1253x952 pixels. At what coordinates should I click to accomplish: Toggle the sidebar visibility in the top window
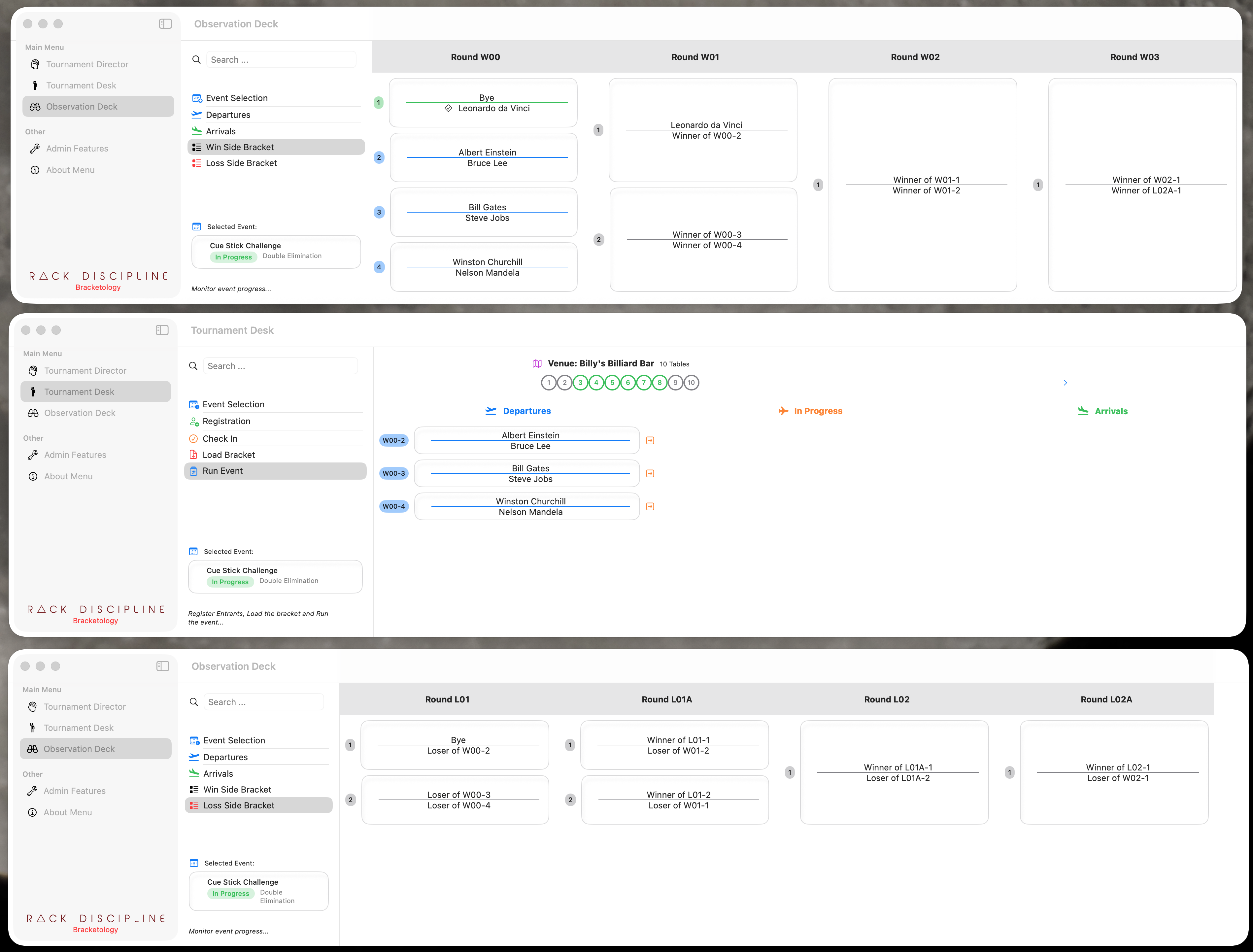[x=165, y=24]
